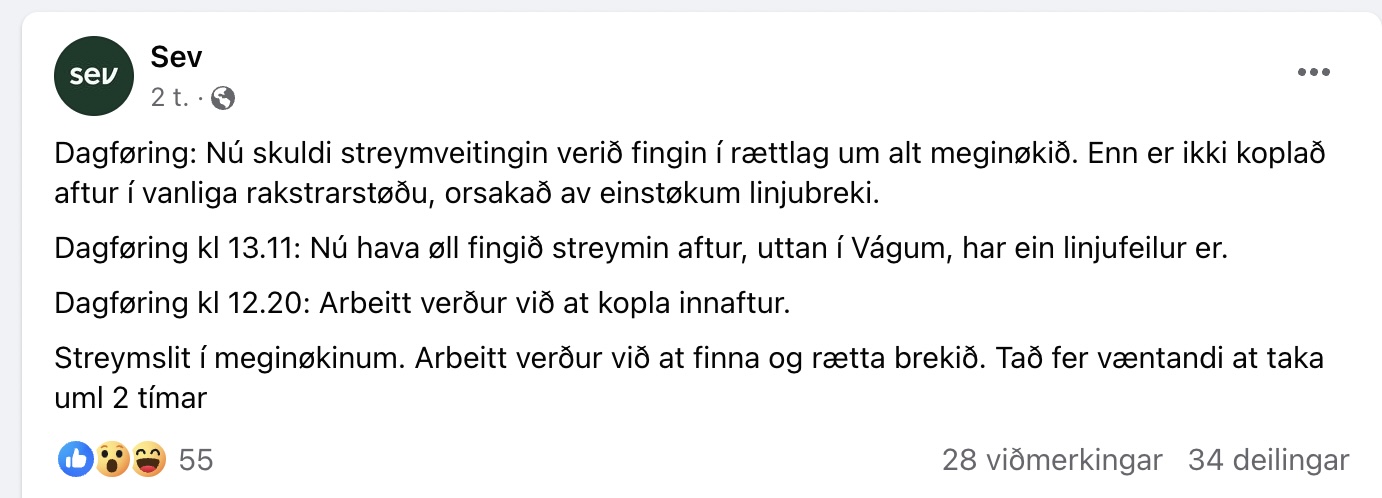Screen dimensions: 1382x498
Task: Click the text "uml 2 tímar"
Action: pos(130,398)
